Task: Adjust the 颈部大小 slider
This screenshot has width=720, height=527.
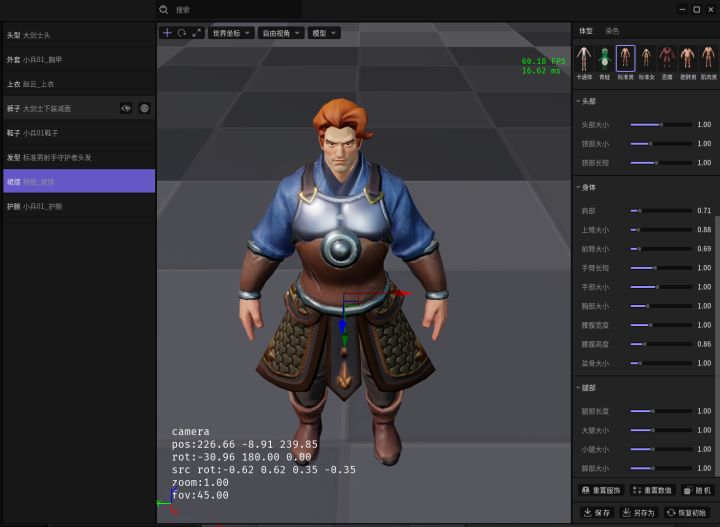Action: [x=661, y=144]
